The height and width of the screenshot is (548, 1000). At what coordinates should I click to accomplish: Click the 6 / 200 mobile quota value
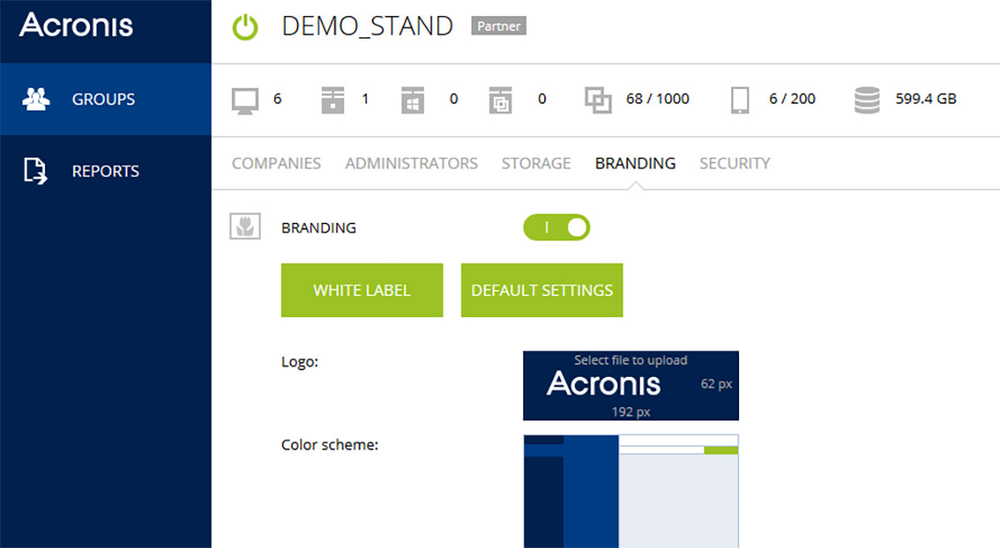coord(792,99)
